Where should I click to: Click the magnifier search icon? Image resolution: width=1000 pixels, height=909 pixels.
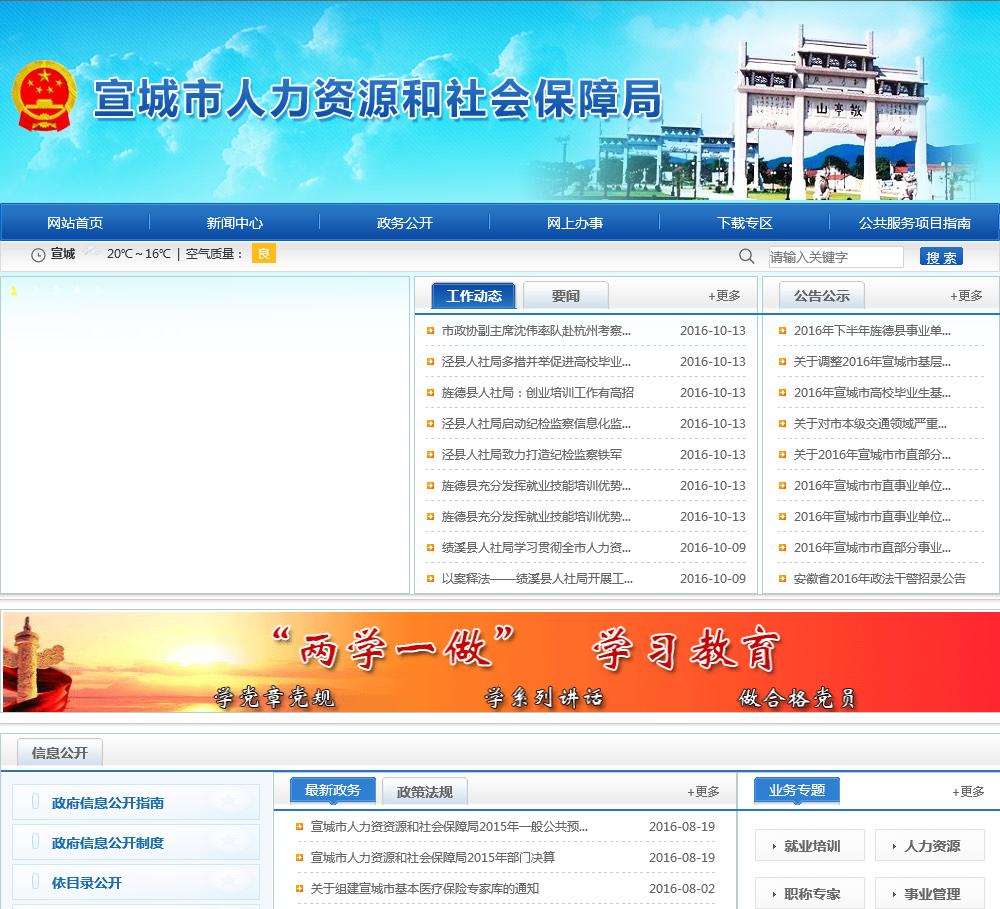[746, 256]
